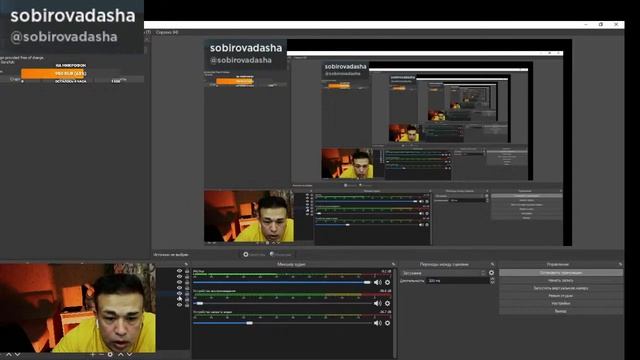Image resolution: width=640 pixels, height=360 pixels.
Task: Lock the bottom source row
Action: click(x=187, y=305)
